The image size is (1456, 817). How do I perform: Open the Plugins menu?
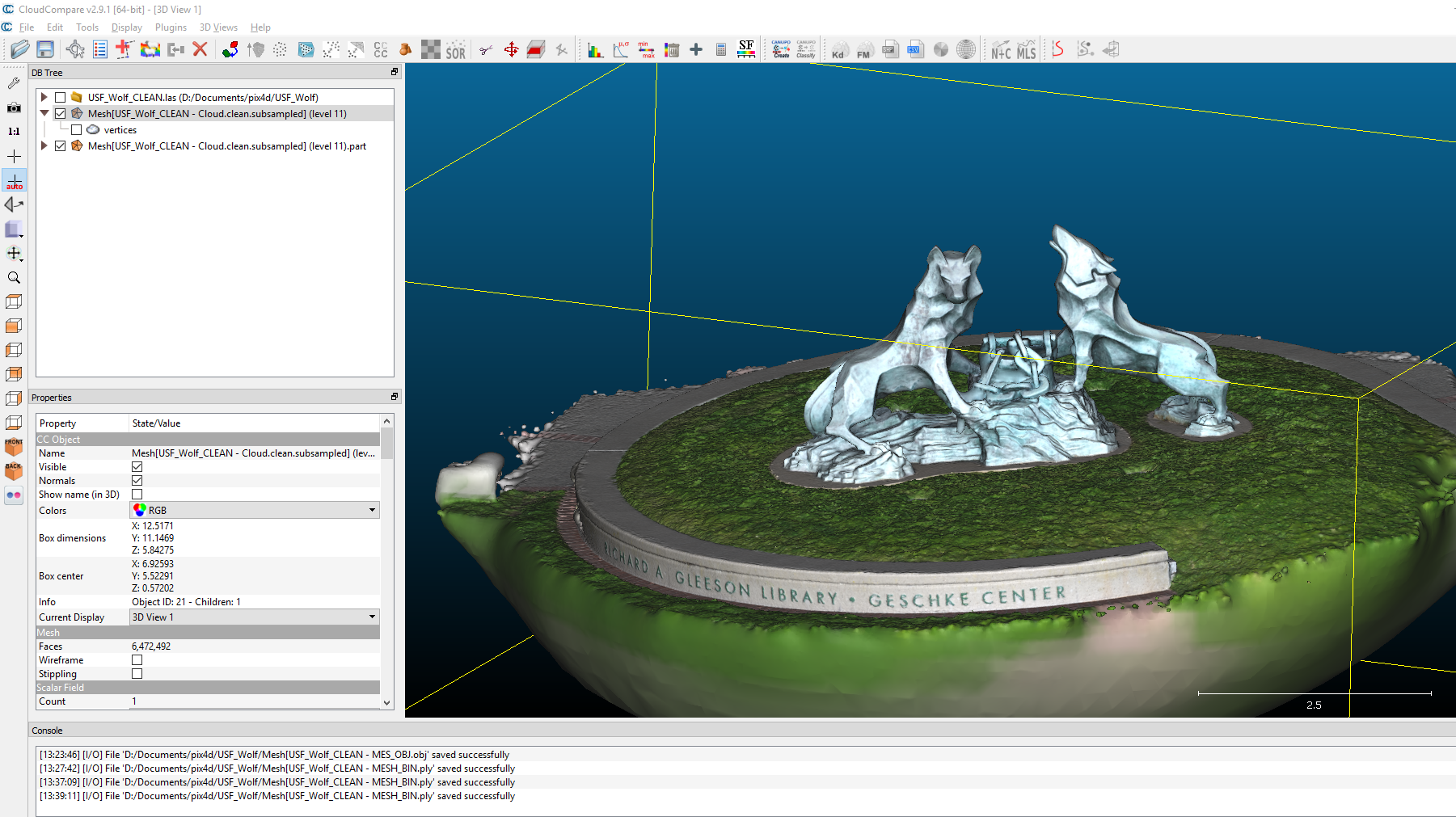[x=171, y=27]
